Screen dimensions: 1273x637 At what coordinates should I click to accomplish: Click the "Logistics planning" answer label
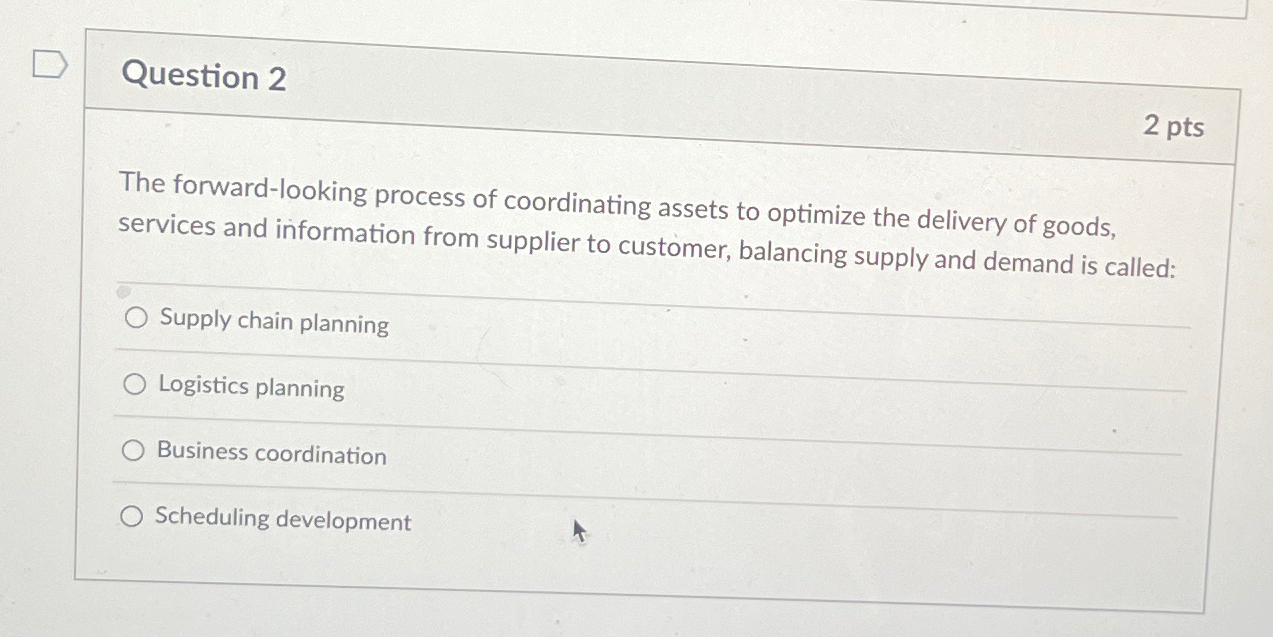pyautogui.click(x=252, y=388)
